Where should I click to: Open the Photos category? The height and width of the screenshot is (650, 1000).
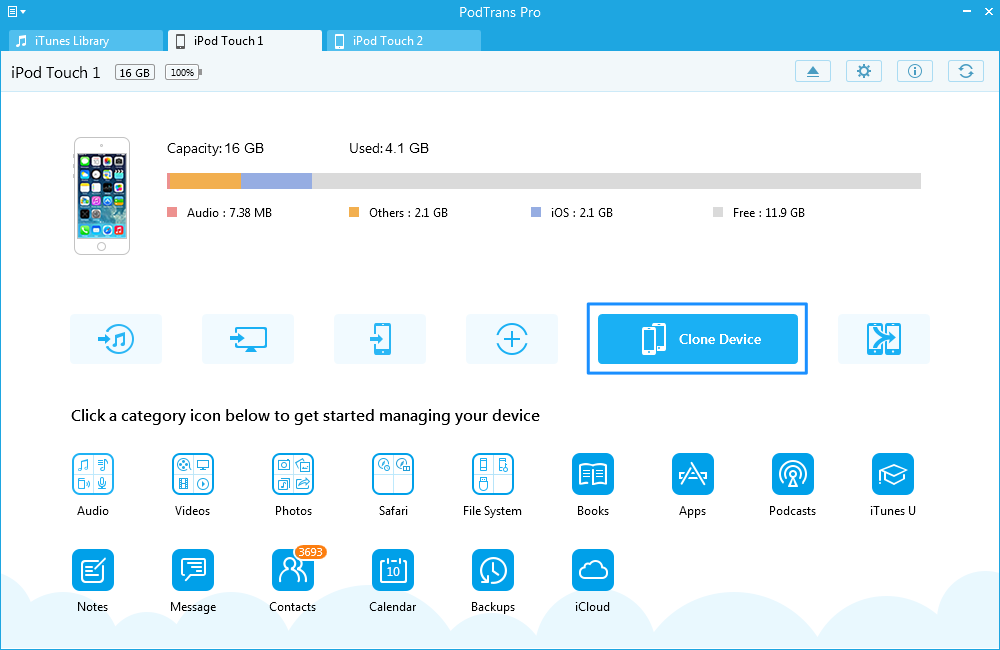pos(293,474)
